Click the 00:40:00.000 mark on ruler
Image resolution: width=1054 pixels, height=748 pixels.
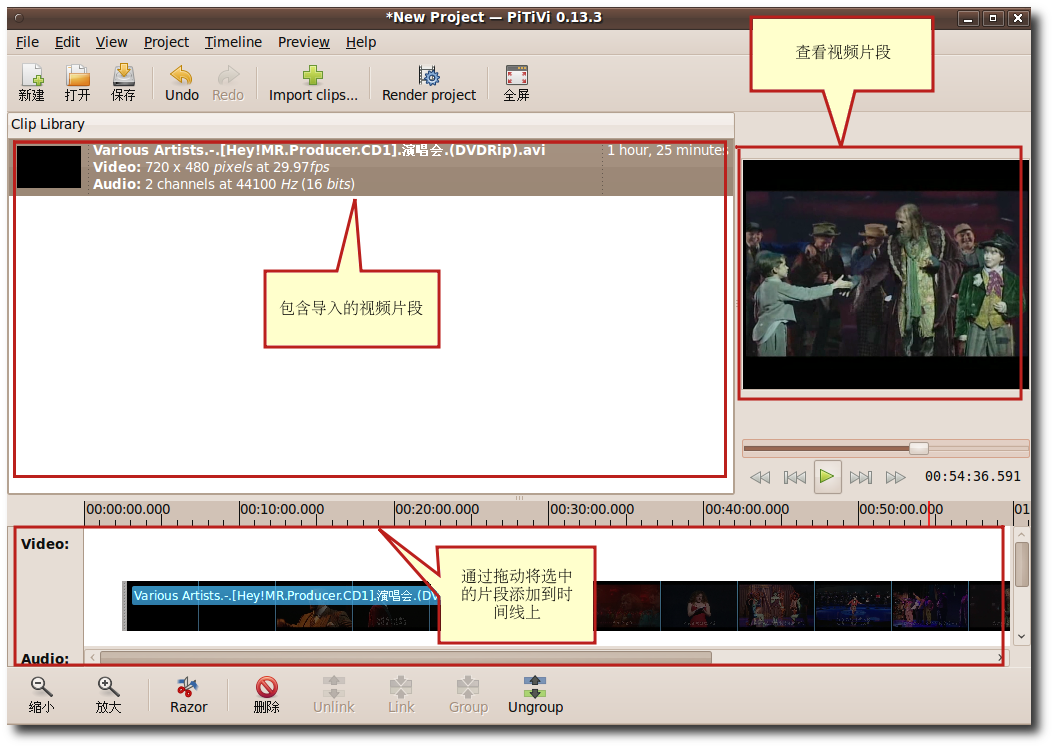[x=747, y=510]
